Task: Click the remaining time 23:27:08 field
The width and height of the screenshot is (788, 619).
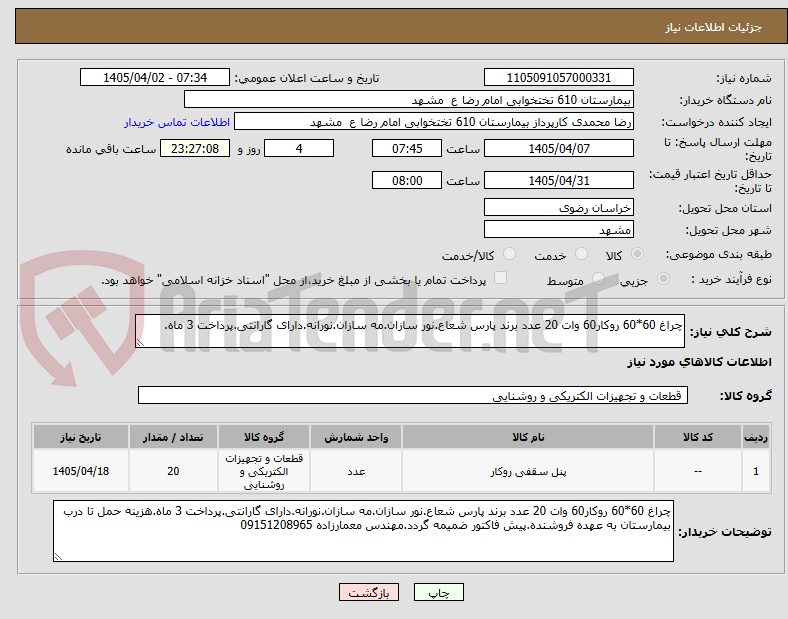Action: (195, 149)
